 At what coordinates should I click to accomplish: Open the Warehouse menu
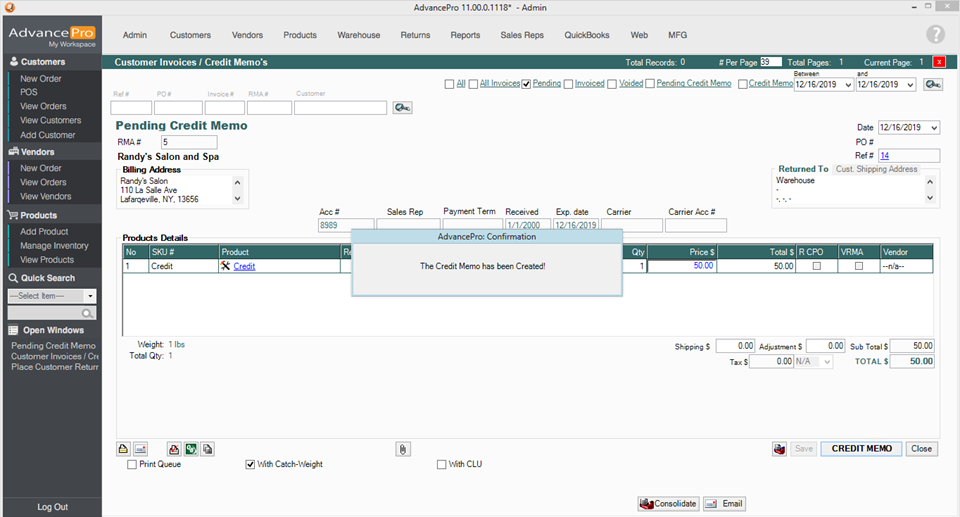(358, 35)
